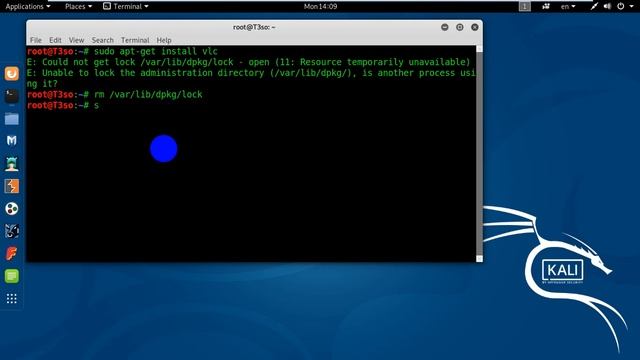Open the volume speaker icon
Viewport: 640px width, 360px height.
pos(607,6)
